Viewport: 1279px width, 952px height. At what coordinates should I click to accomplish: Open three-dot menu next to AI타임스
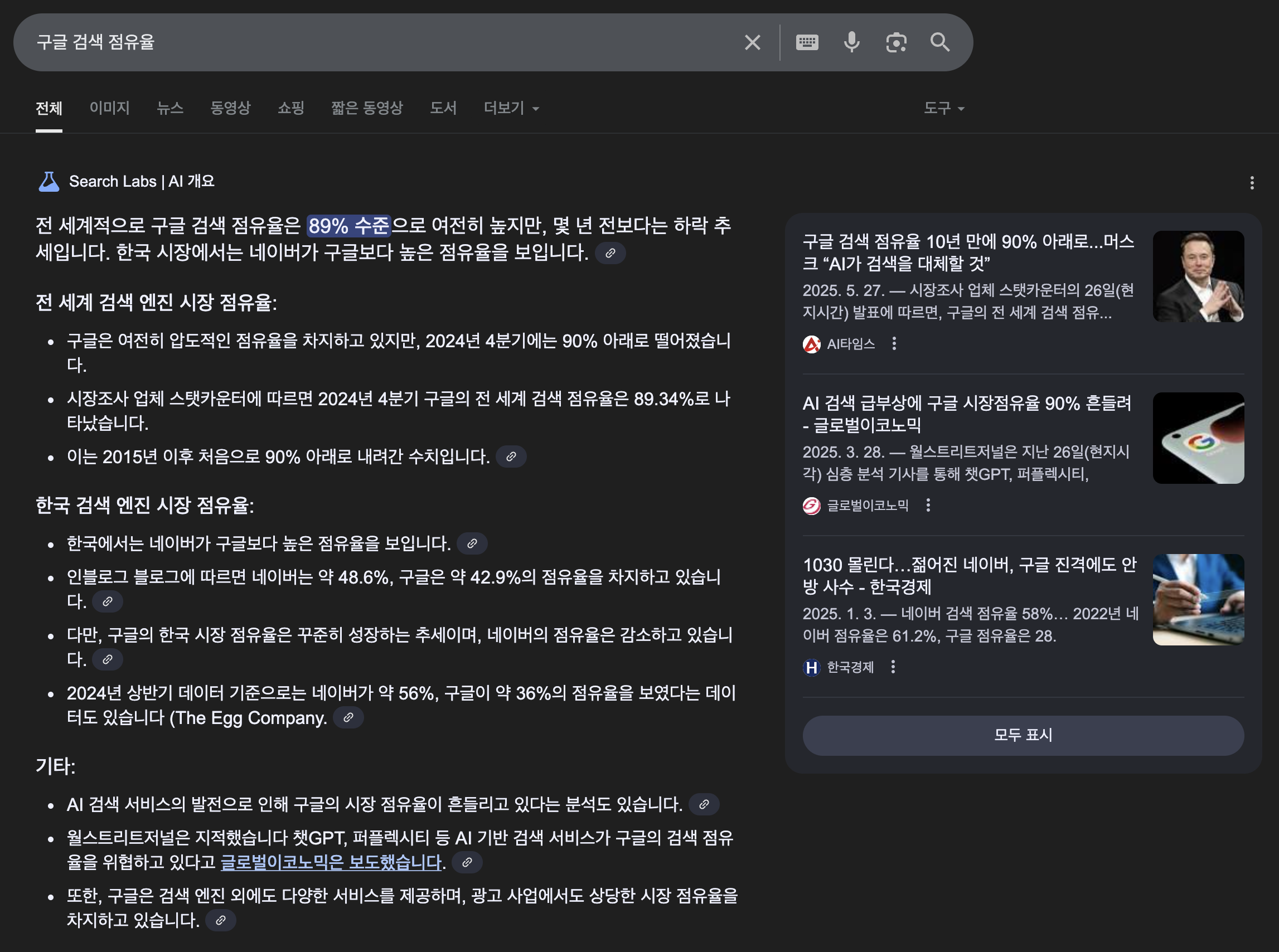click(894, 343)
